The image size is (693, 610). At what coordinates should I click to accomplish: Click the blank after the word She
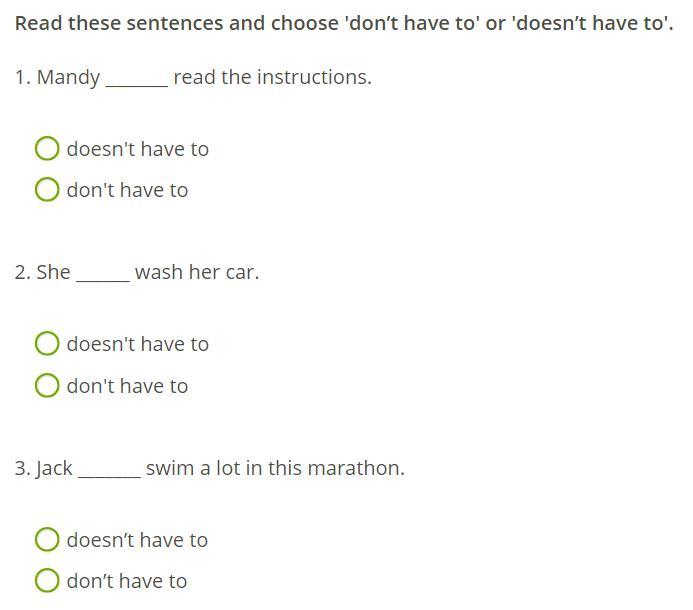pos(103,277)
